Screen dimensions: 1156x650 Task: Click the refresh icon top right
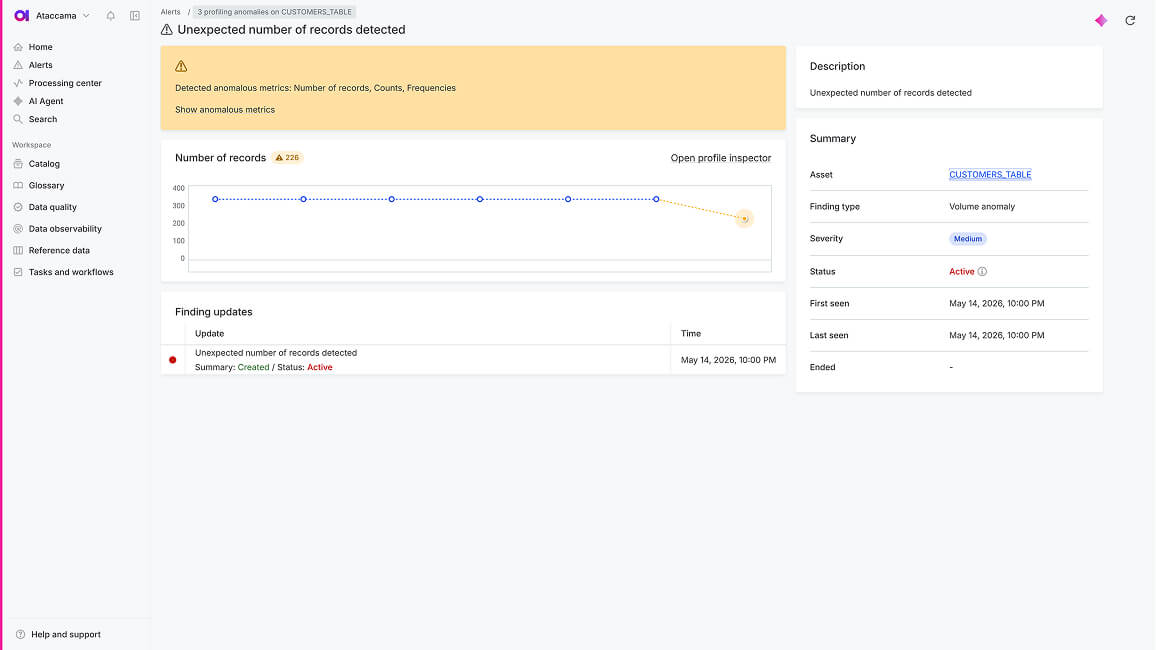1130,21
